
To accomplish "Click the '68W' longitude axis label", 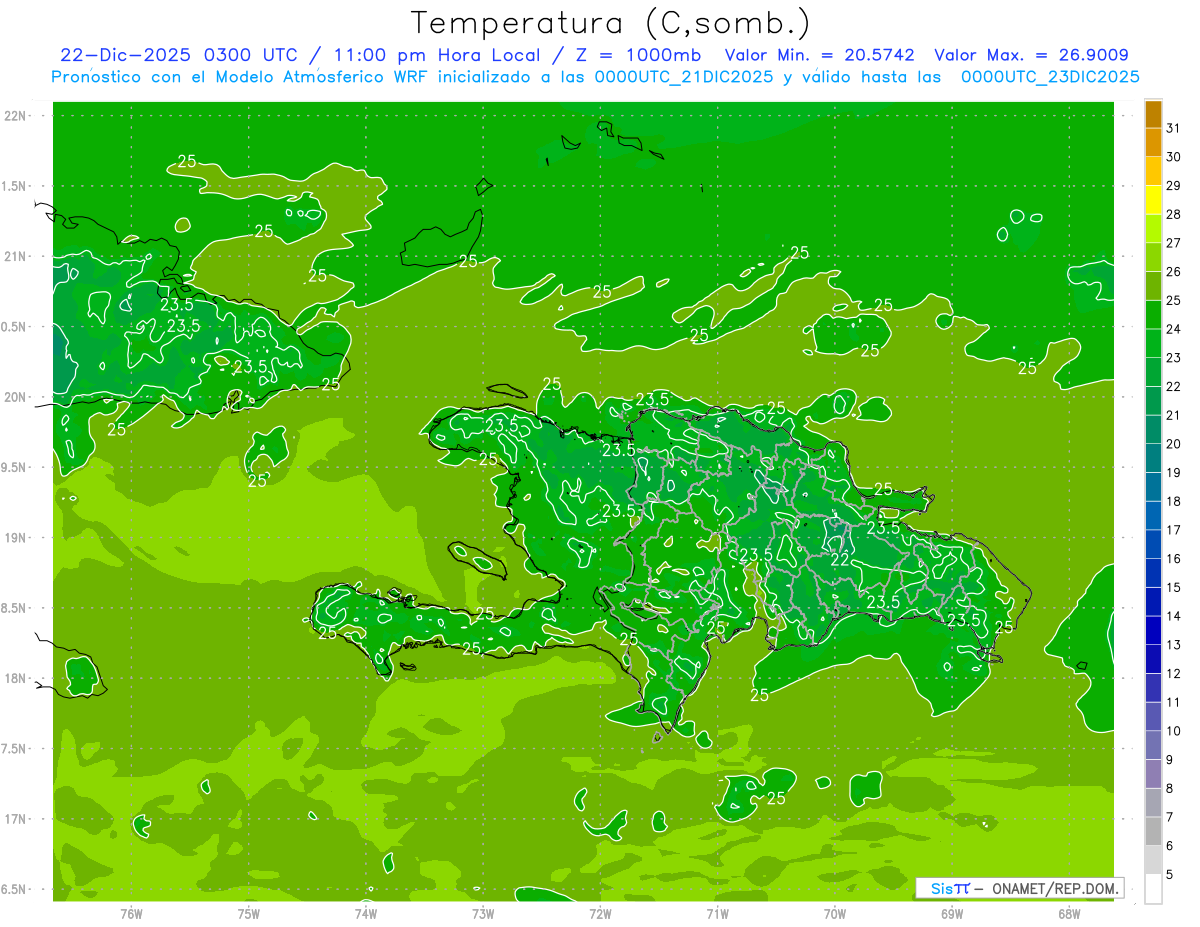I will point(1069,914).
